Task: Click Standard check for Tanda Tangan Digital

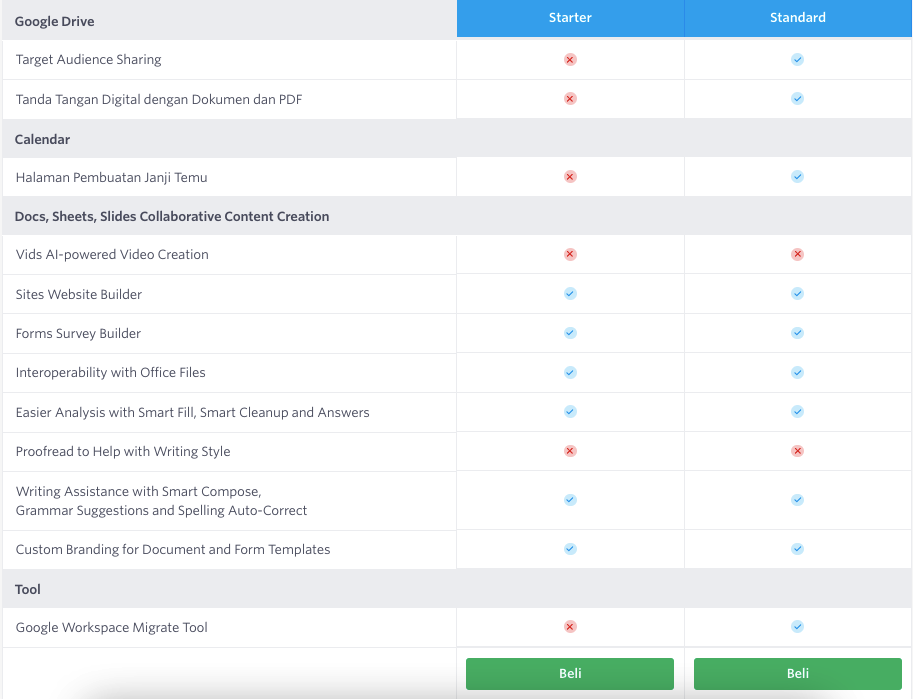Action: tap(797, 98)
